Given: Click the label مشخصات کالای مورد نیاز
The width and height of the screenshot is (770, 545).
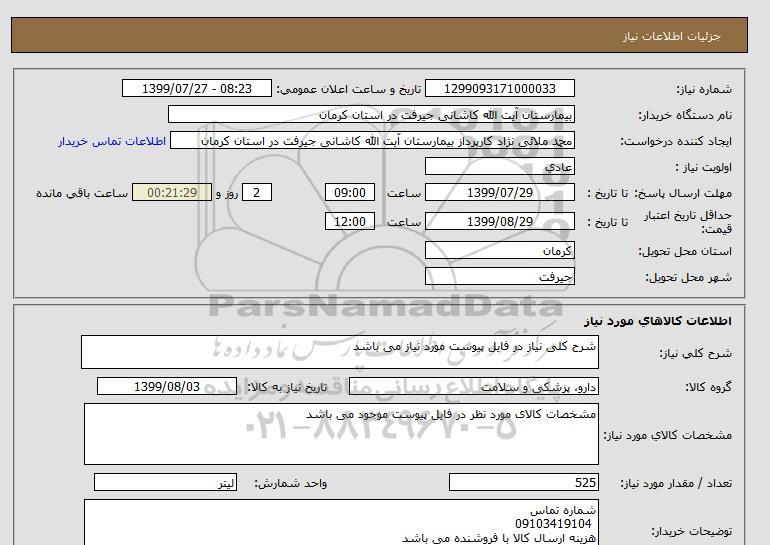Looking at the screenshot, I should tap(667, 435).
